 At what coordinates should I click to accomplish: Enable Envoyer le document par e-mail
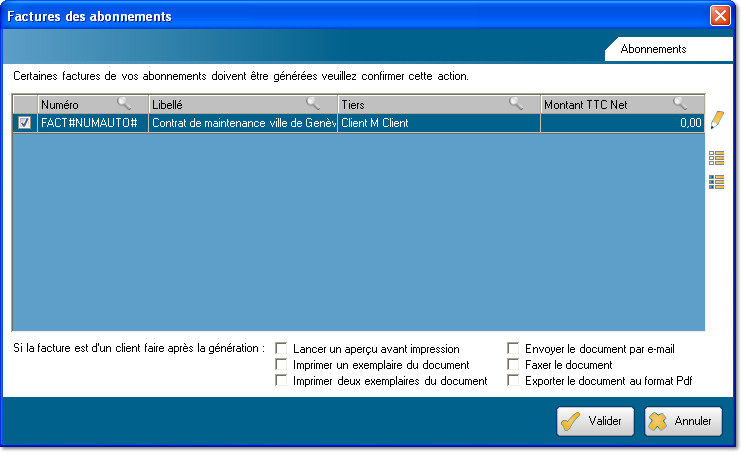pyautogui.click(x=513, y=349)
